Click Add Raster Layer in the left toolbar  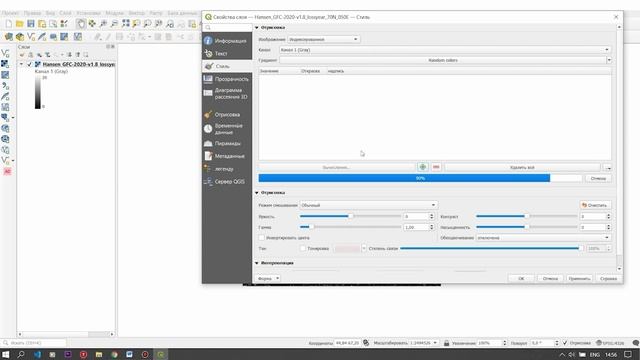[5, 64]
